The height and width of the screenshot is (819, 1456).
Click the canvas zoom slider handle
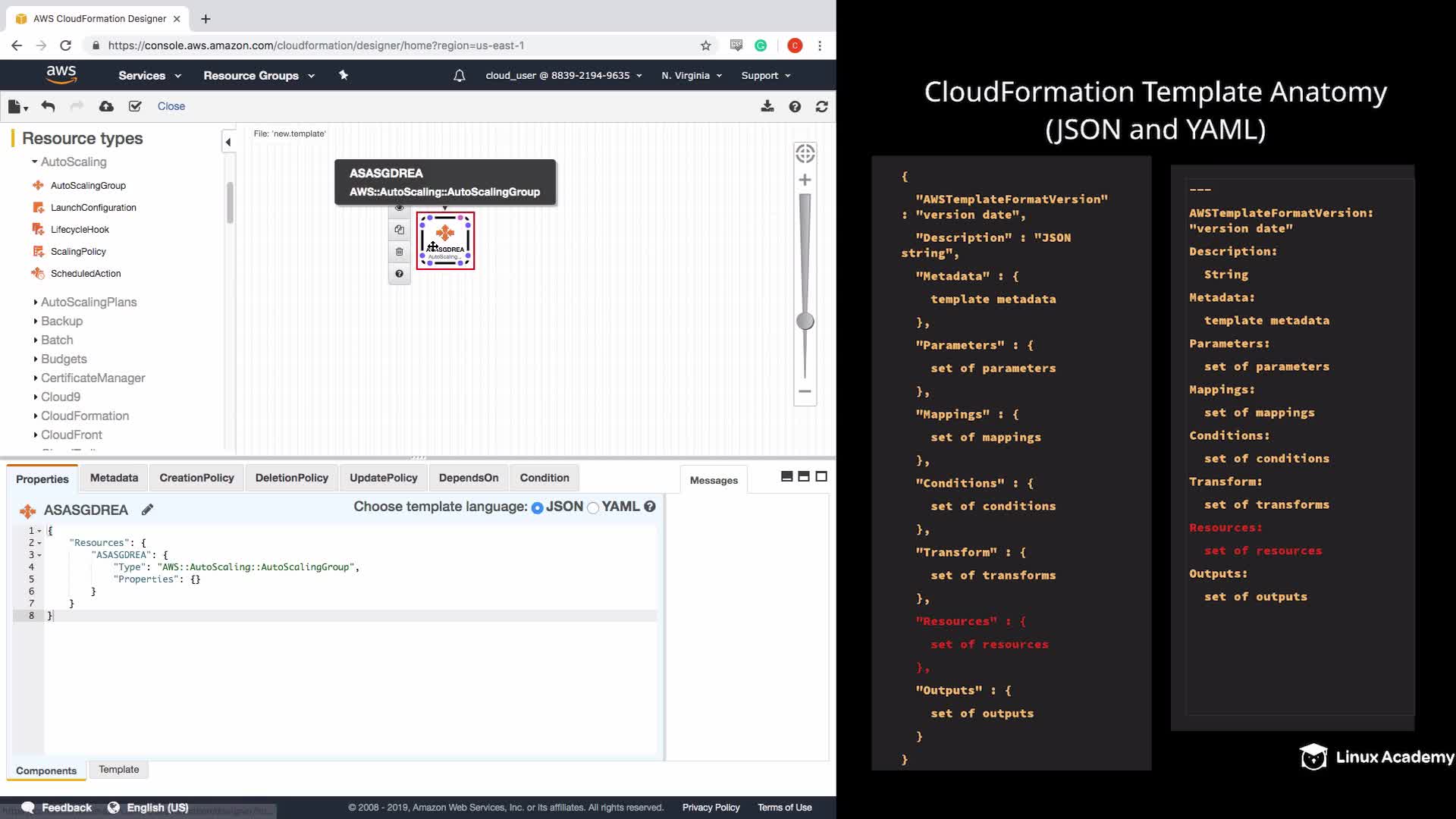coord(805,321)
